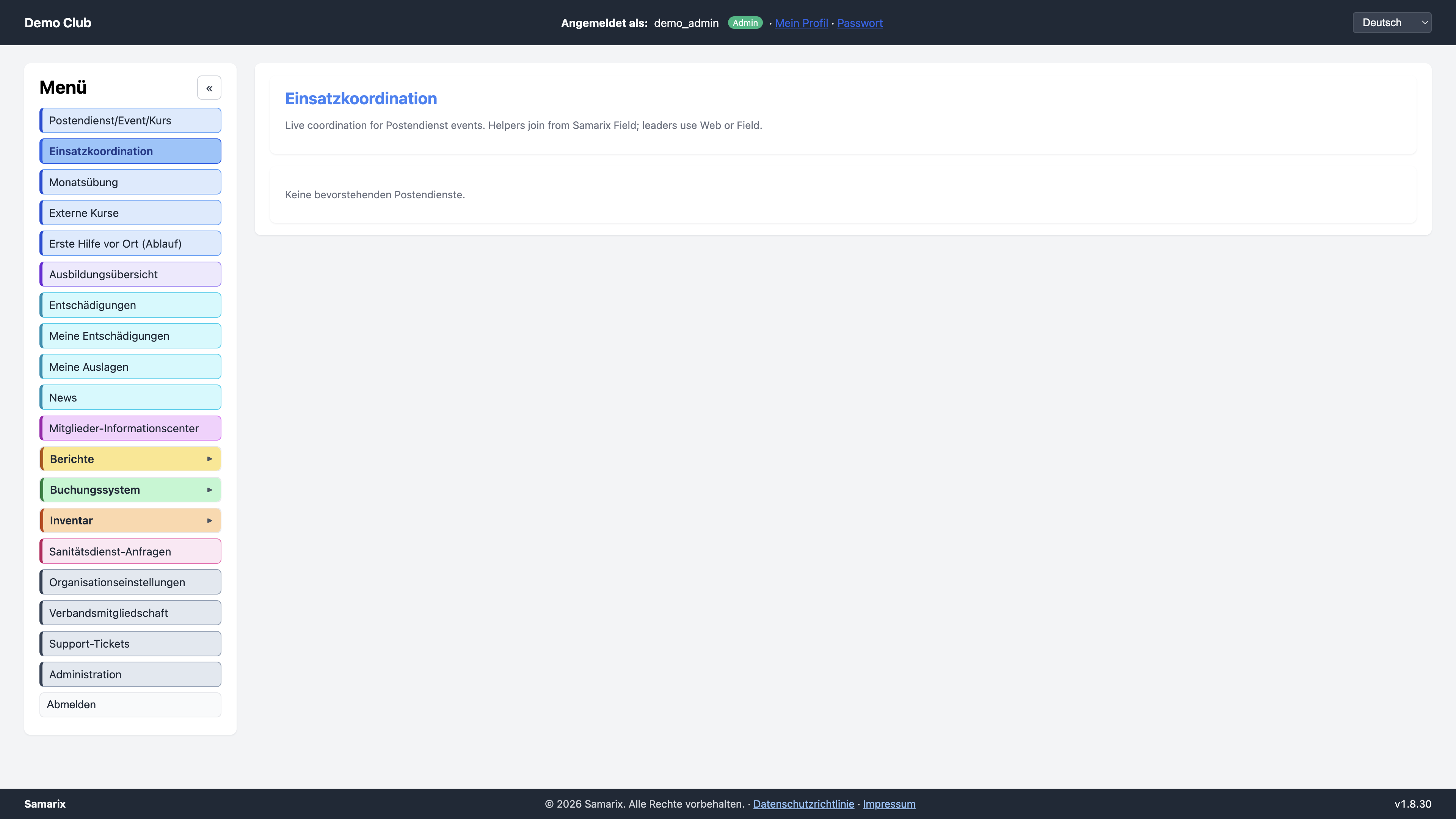The width and height of the screenshot is (1456, 819).
Task: Open Support-Tickets
Action: [x=130, y=644]
